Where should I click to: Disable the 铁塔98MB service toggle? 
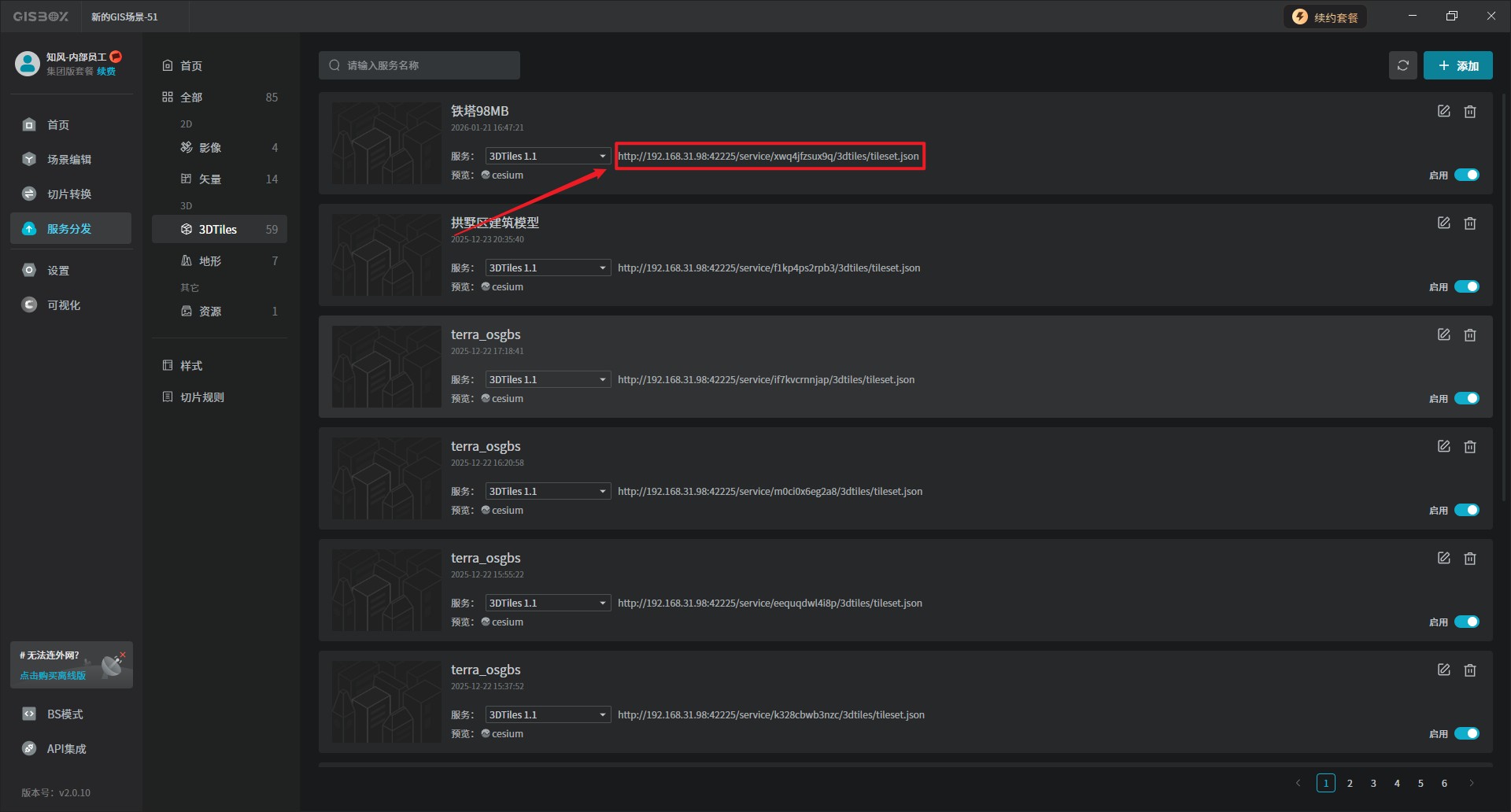coord(1466,175)
